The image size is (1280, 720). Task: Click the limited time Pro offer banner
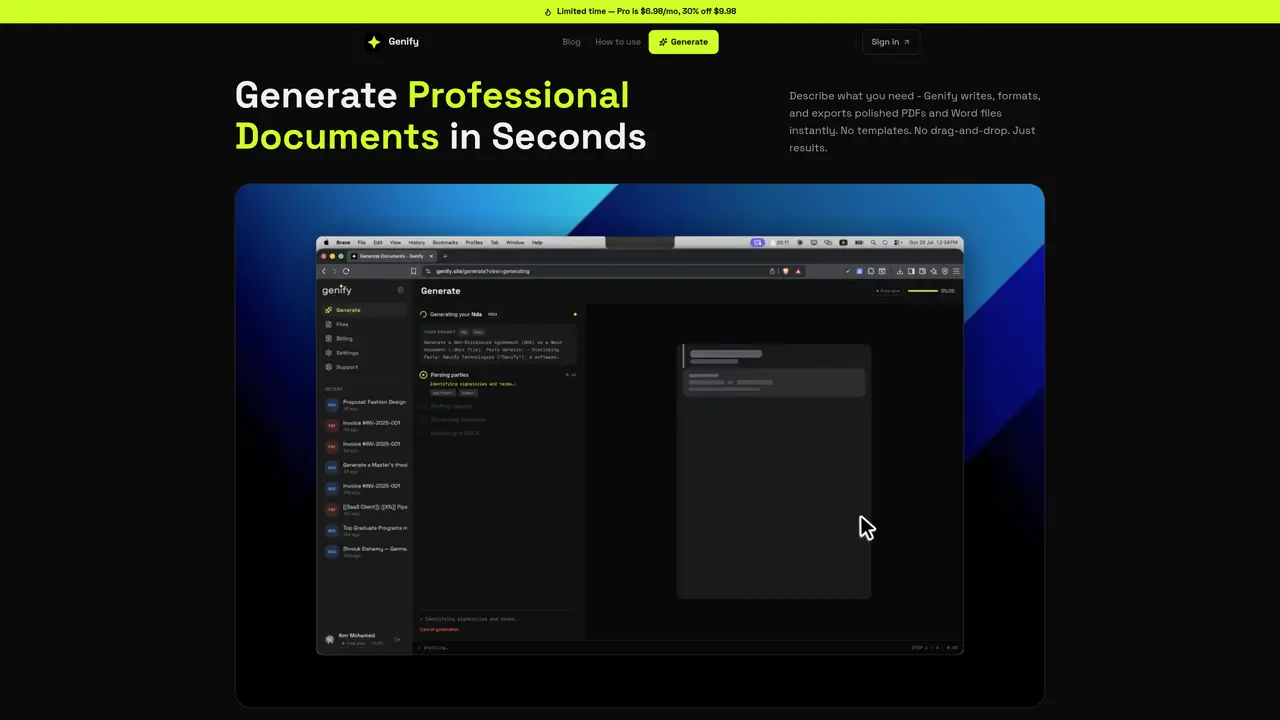click(640, 12)
